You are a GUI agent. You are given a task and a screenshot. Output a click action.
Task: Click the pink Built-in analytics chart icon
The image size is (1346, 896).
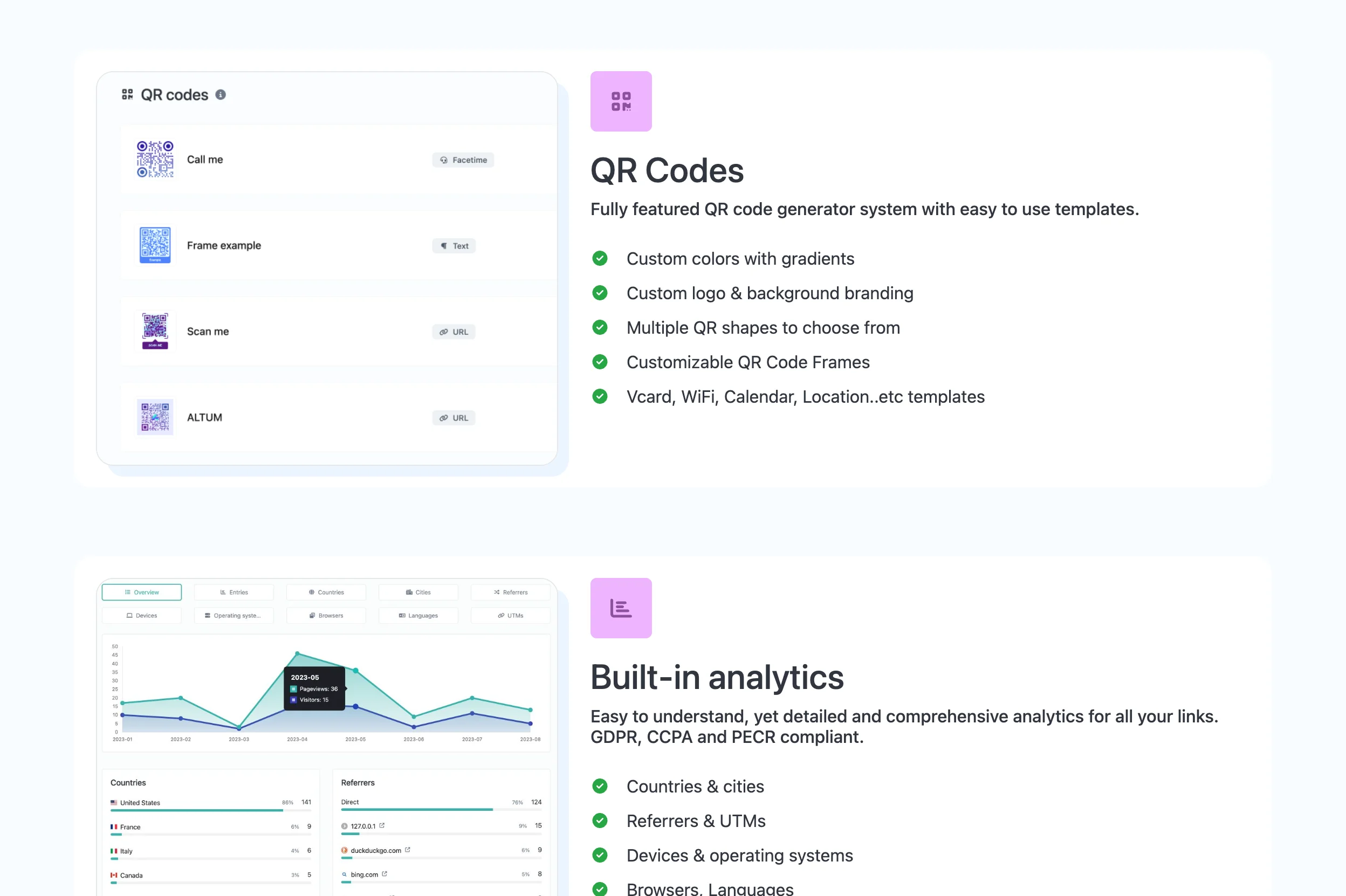point(621,608)
